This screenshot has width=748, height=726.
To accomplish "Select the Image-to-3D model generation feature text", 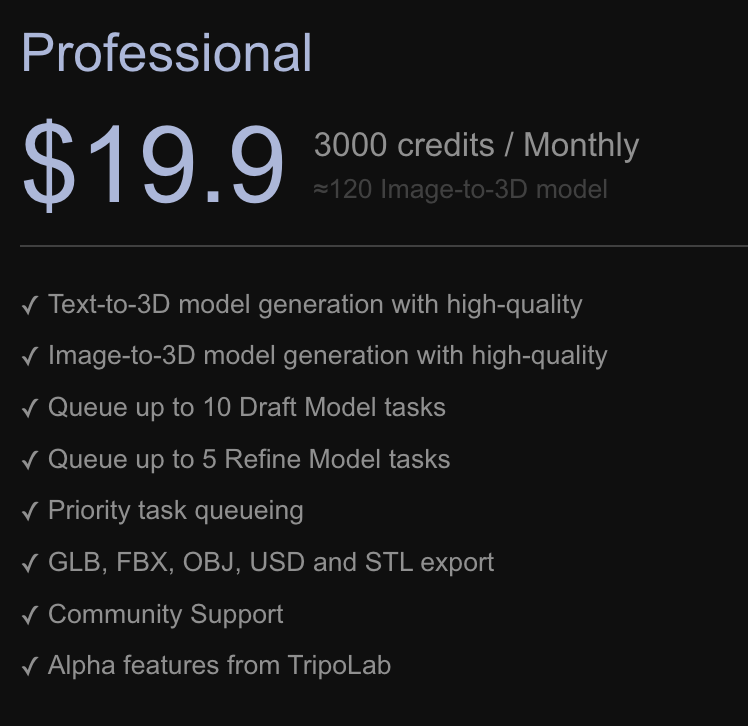I will tap(328, 356).
